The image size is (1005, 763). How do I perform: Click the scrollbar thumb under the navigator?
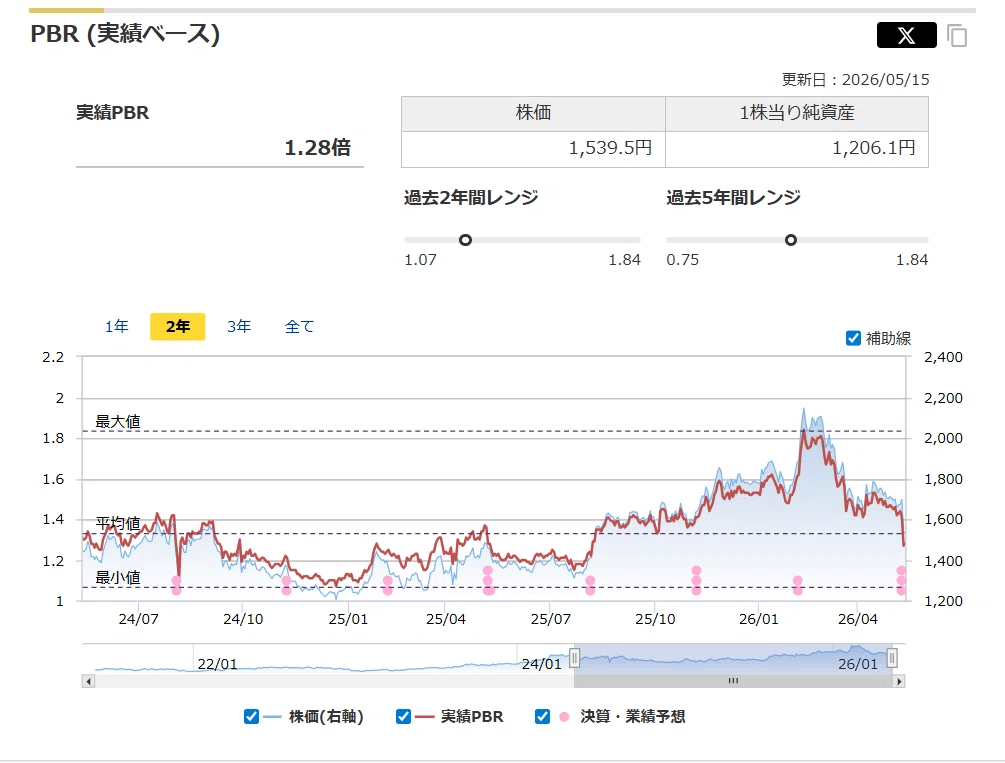(733, 681)
